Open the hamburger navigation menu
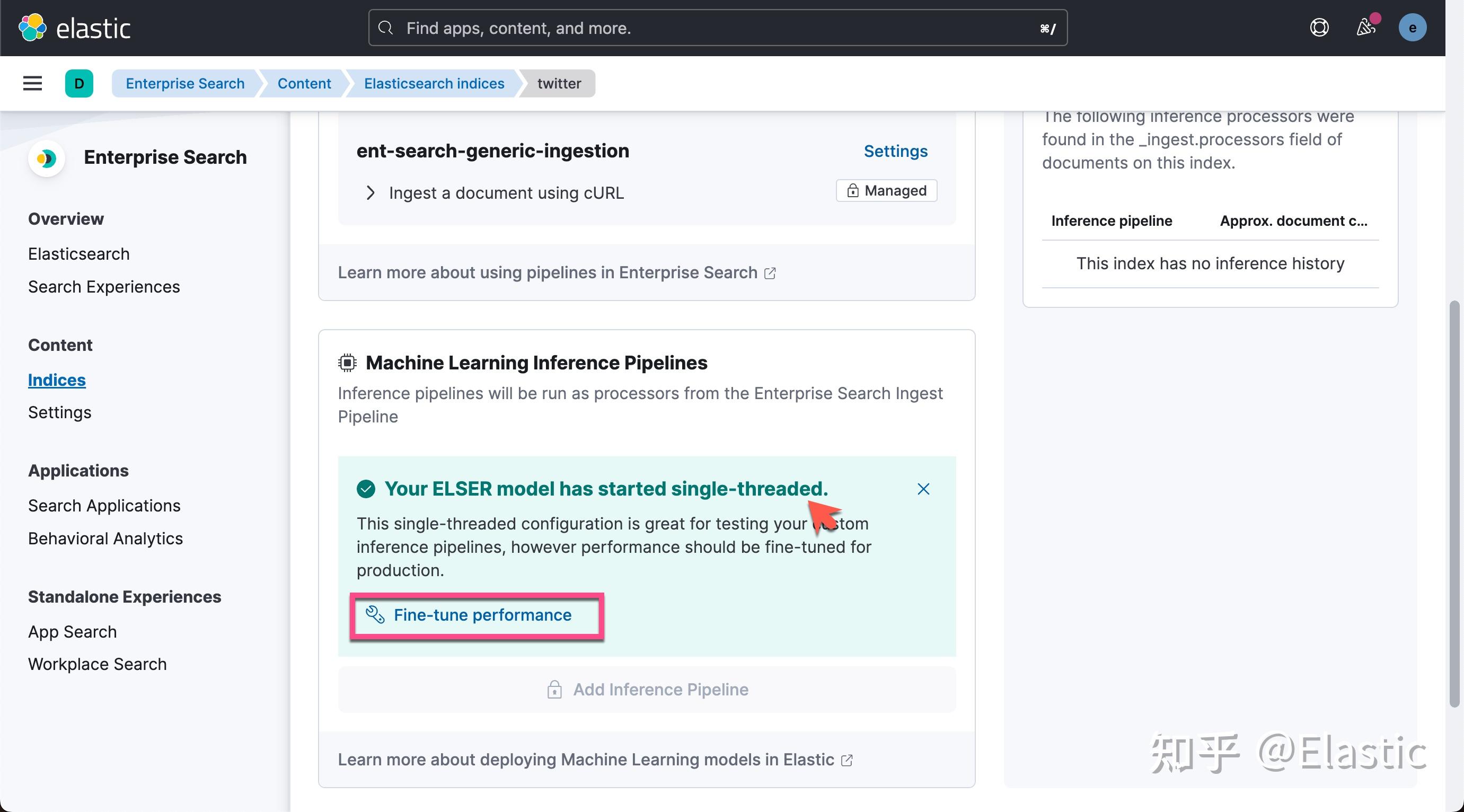The height and width of the screenshot is (812, 1464). point(32,83)
